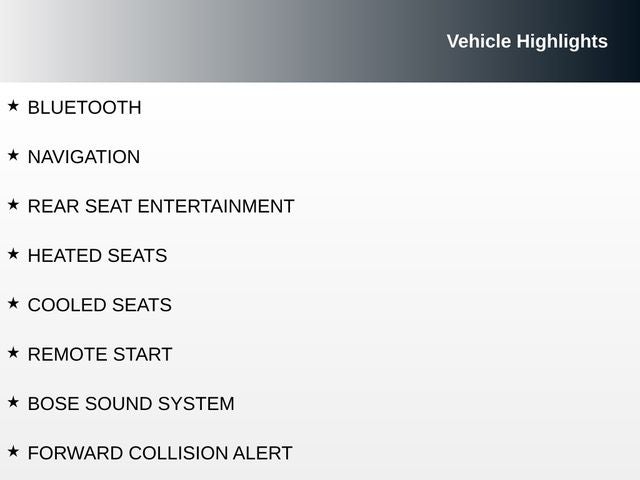Select the star bullet next to COOLED SEATS
The width and height of the screenshot is (640, 480).
click(13, 303)
